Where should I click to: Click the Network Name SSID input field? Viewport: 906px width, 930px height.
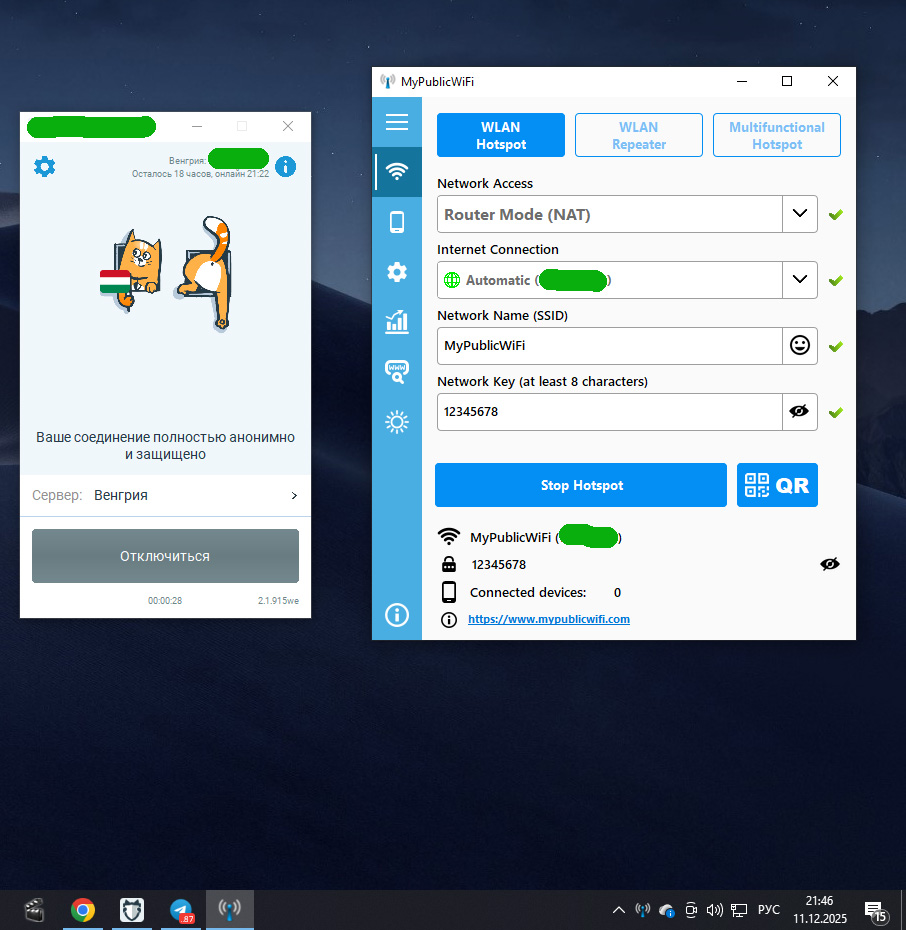tap(610, 346)
